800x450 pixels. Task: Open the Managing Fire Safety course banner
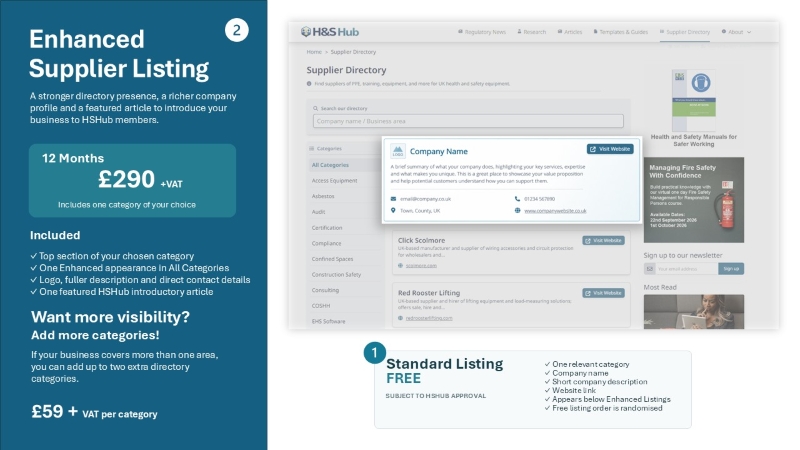694,200
